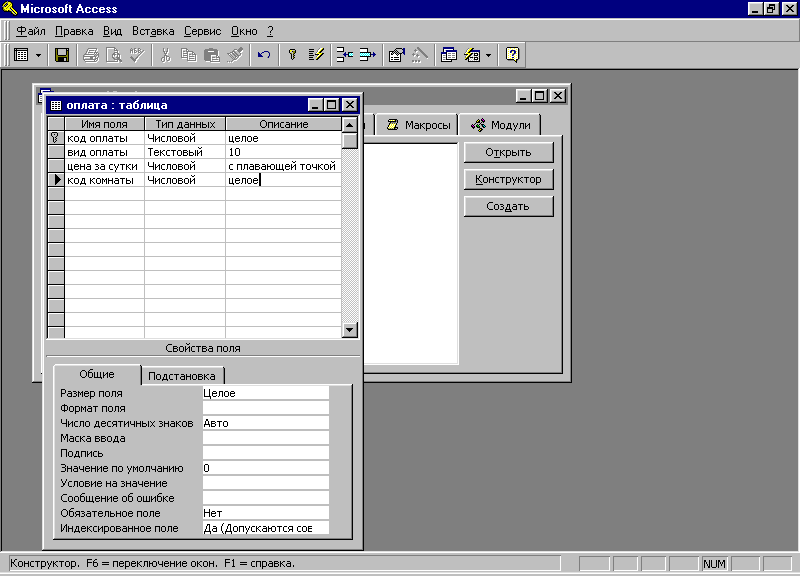The image size is (800, 576).
Task: Click the Delete Rows toolbar icon
Action: pos(367,55)
